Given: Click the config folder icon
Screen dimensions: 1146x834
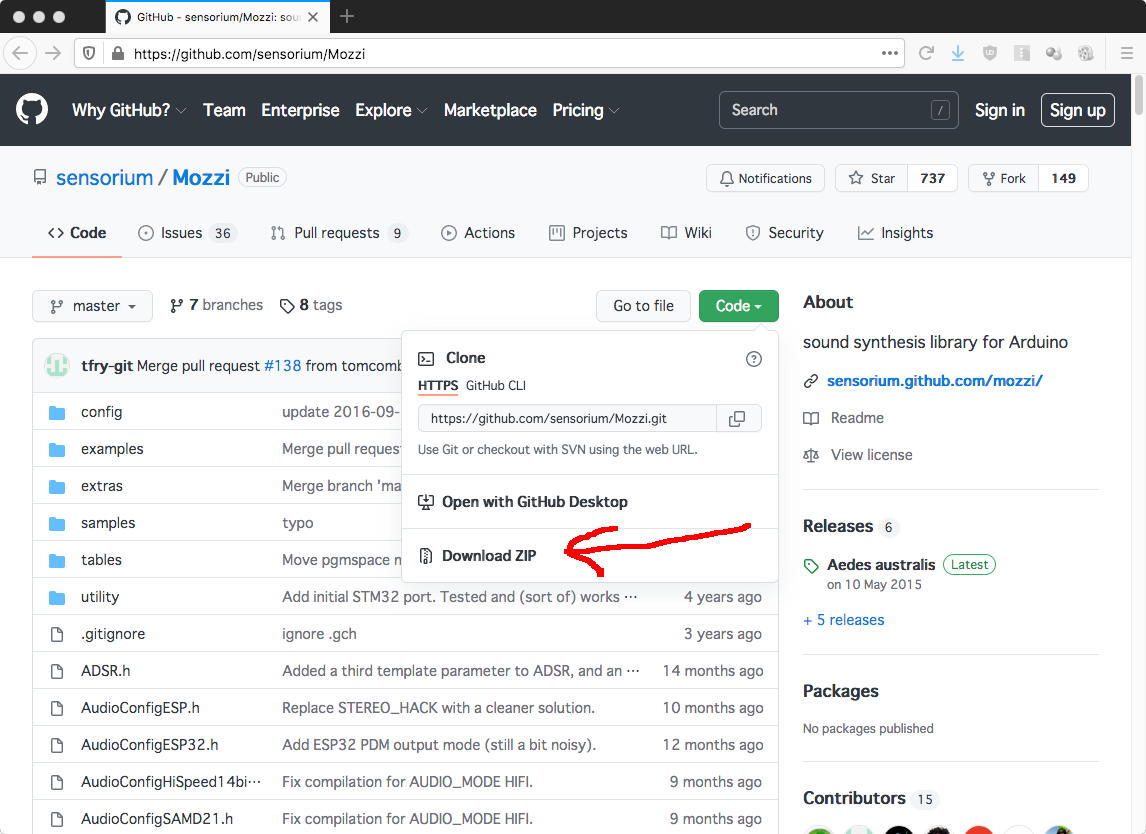Looking at the screenshot, I should coord(57,412).
